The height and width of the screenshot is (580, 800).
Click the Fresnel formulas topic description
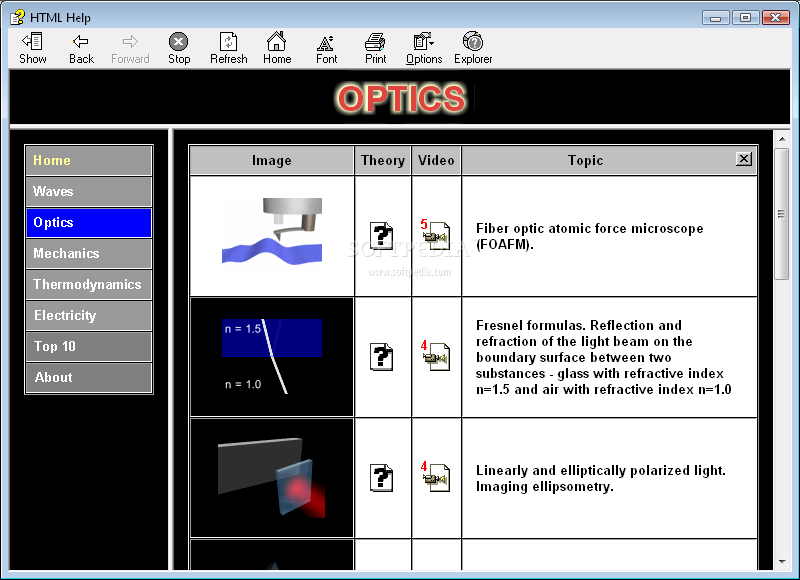[604, 357]
